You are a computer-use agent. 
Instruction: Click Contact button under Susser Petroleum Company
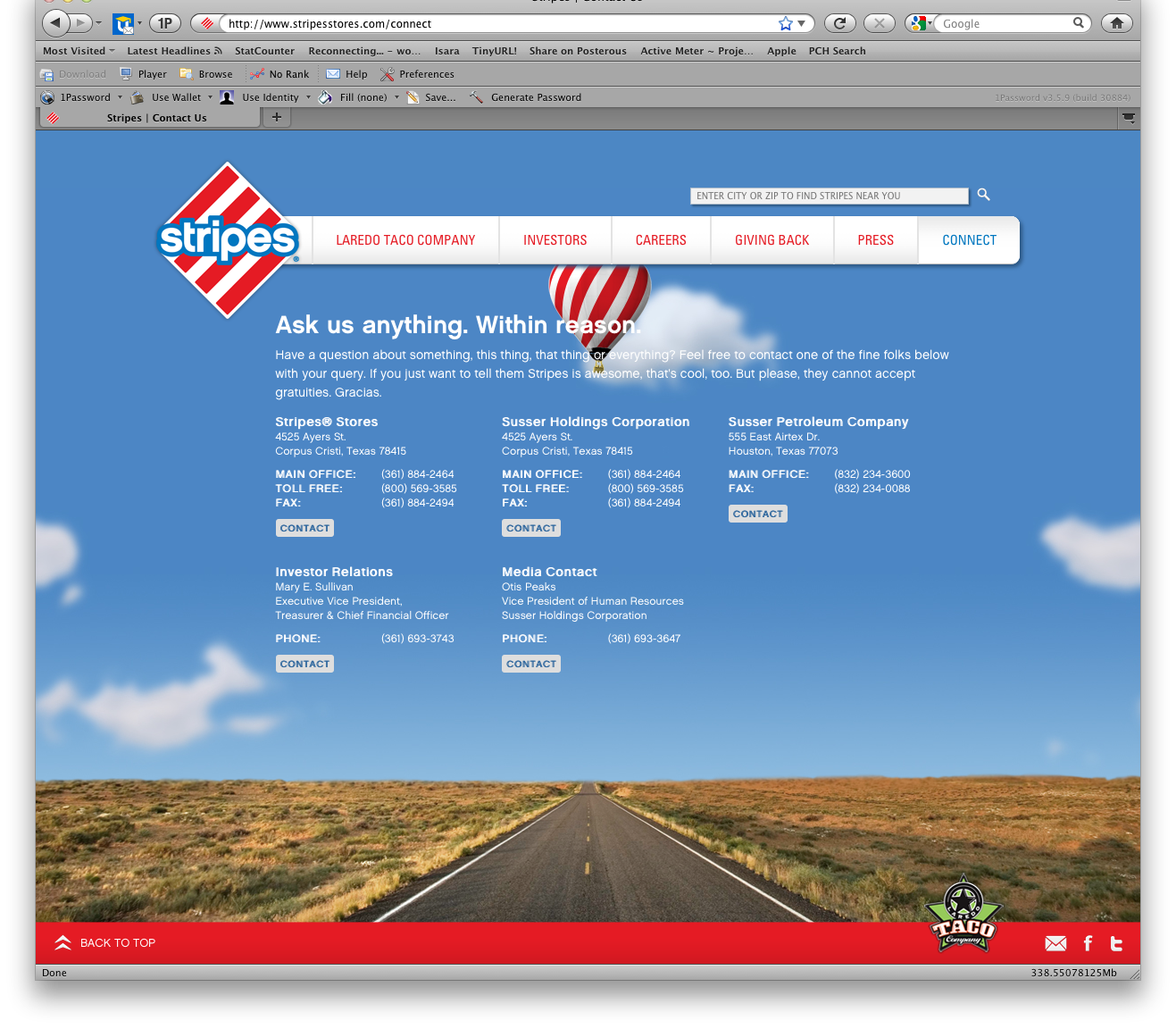click(x=757, y=514)
